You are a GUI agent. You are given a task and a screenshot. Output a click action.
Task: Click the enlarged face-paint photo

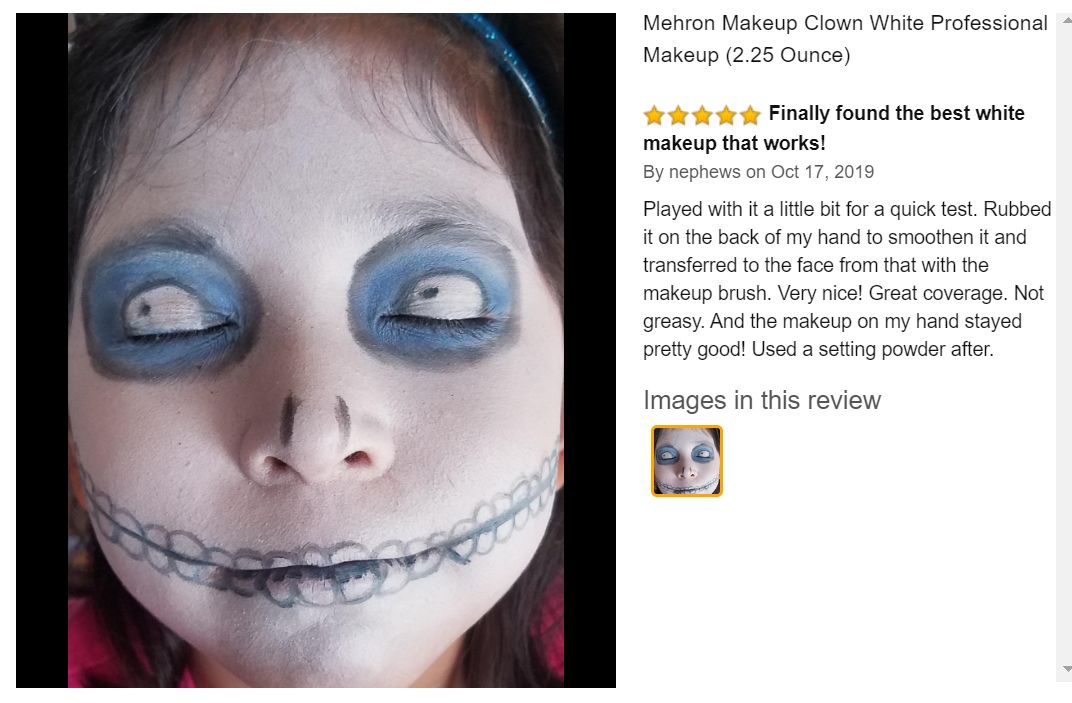coord(316,350)
